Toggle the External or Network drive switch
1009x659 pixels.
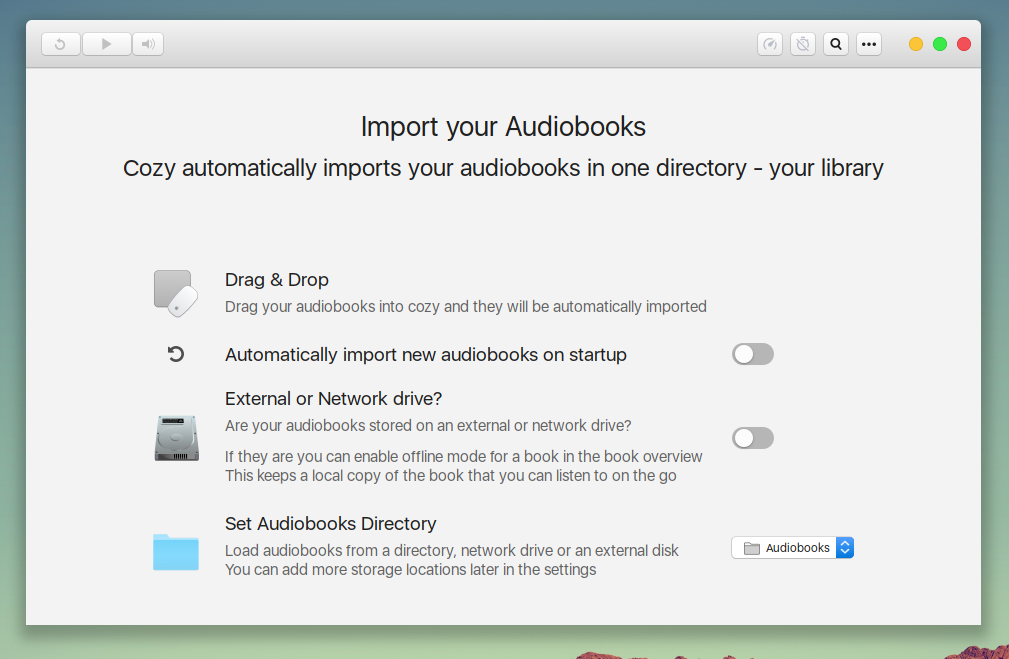[x=752, y=438]
